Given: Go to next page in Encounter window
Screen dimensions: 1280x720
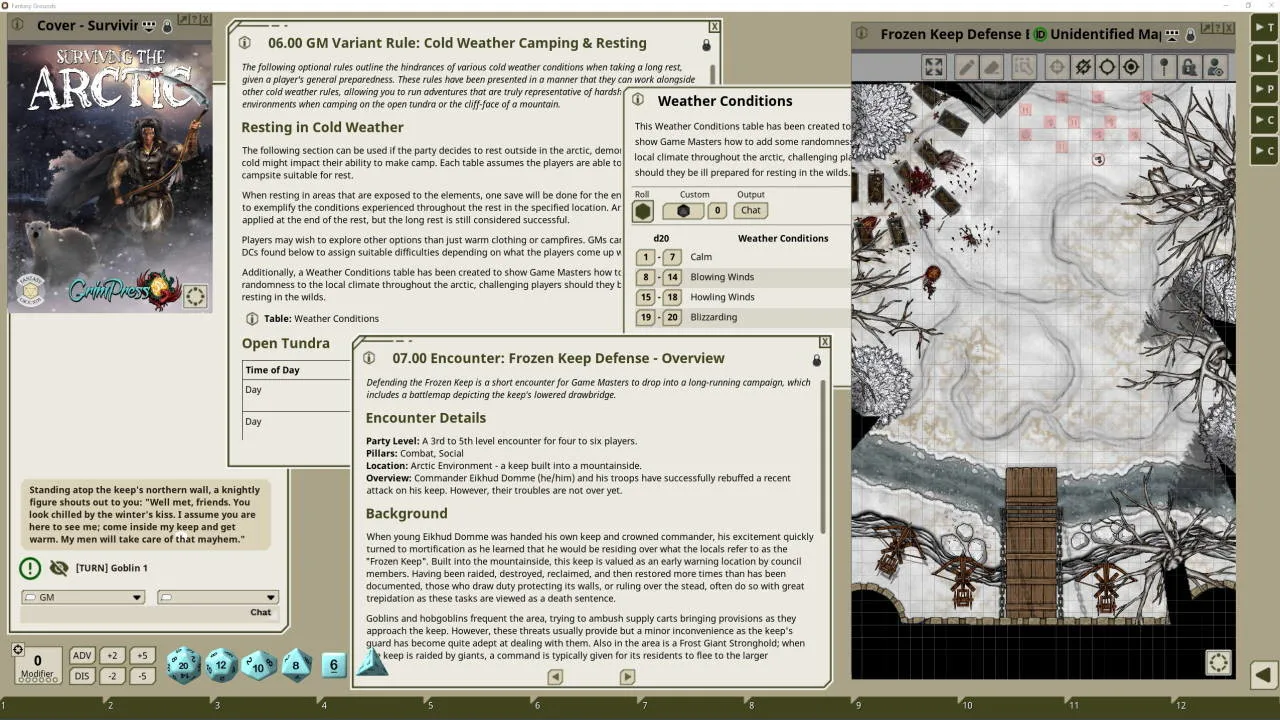Looking at the screenshot, I should coord(627,677).
